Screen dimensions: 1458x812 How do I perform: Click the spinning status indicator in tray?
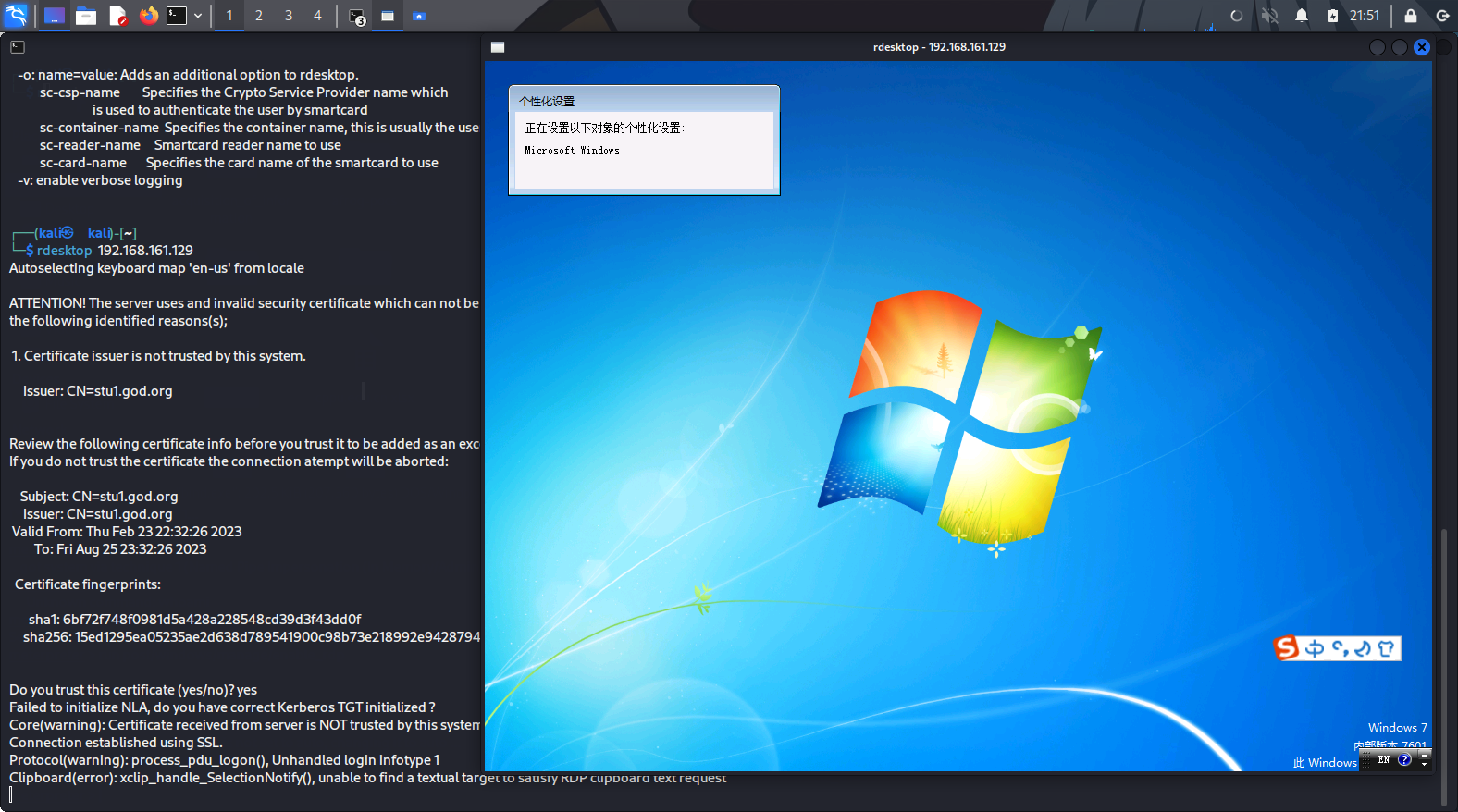pyautogui.click(x=1237, y=16)
